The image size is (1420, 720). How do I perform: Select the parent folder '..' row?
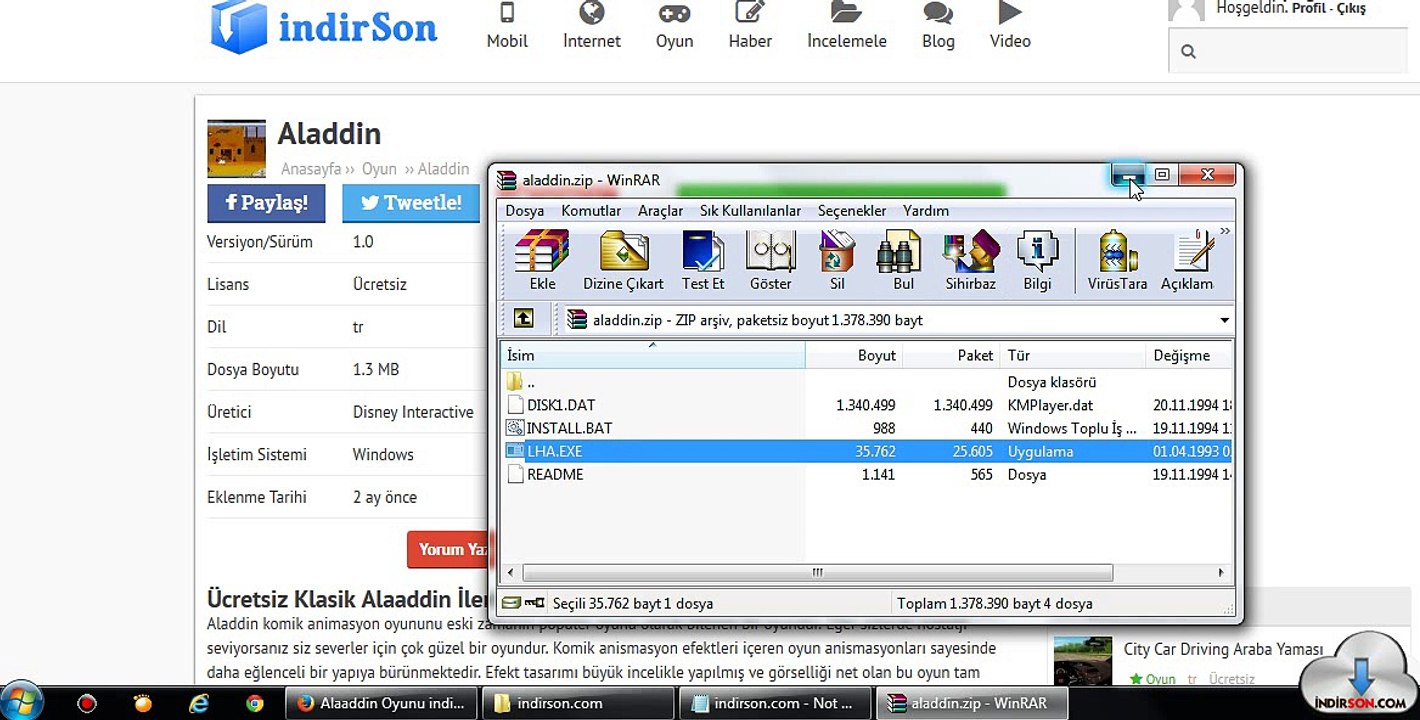click(867, 382)
